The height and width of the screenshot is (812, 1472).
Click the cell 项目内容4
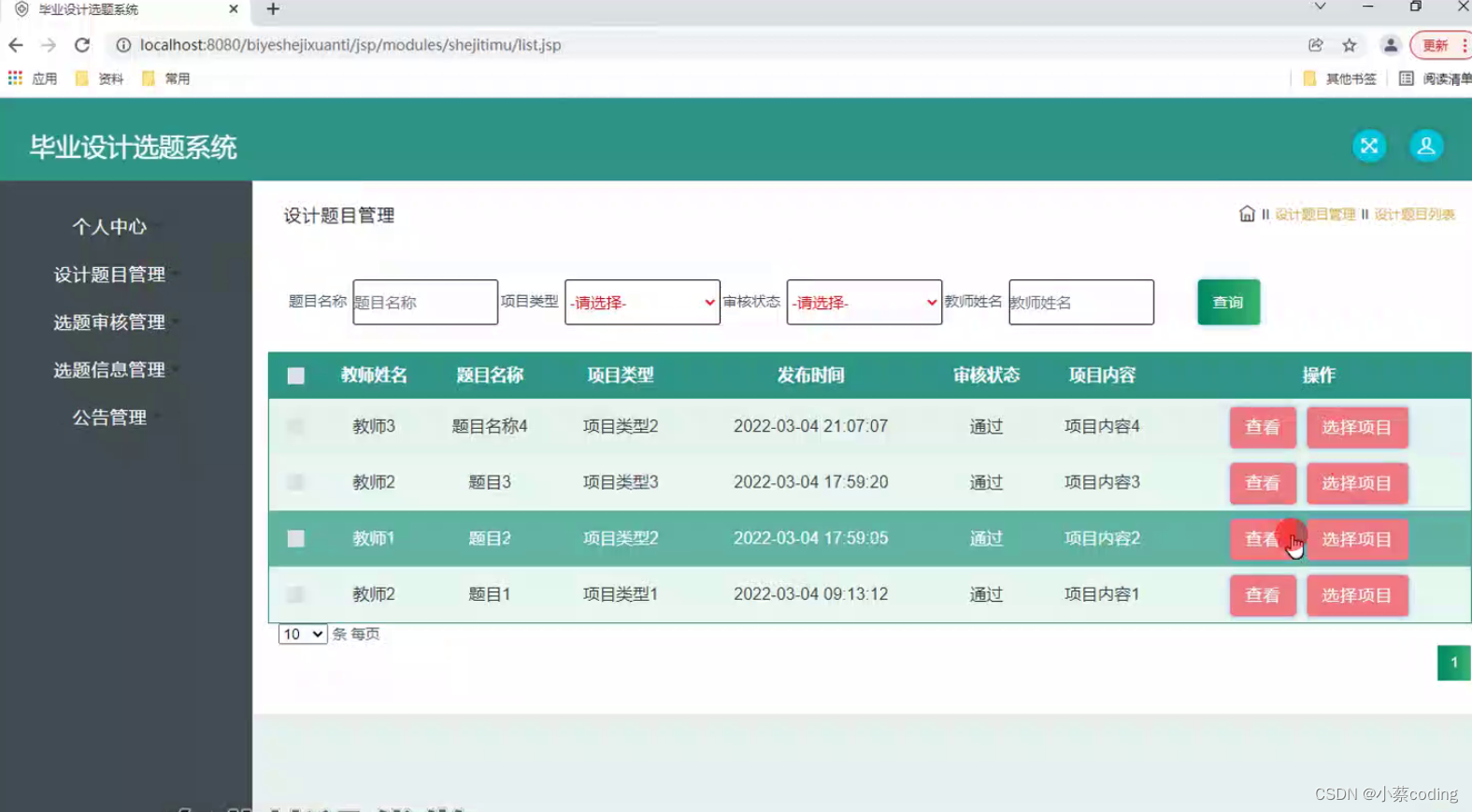pyautogui.click(x=1102, y=426)
